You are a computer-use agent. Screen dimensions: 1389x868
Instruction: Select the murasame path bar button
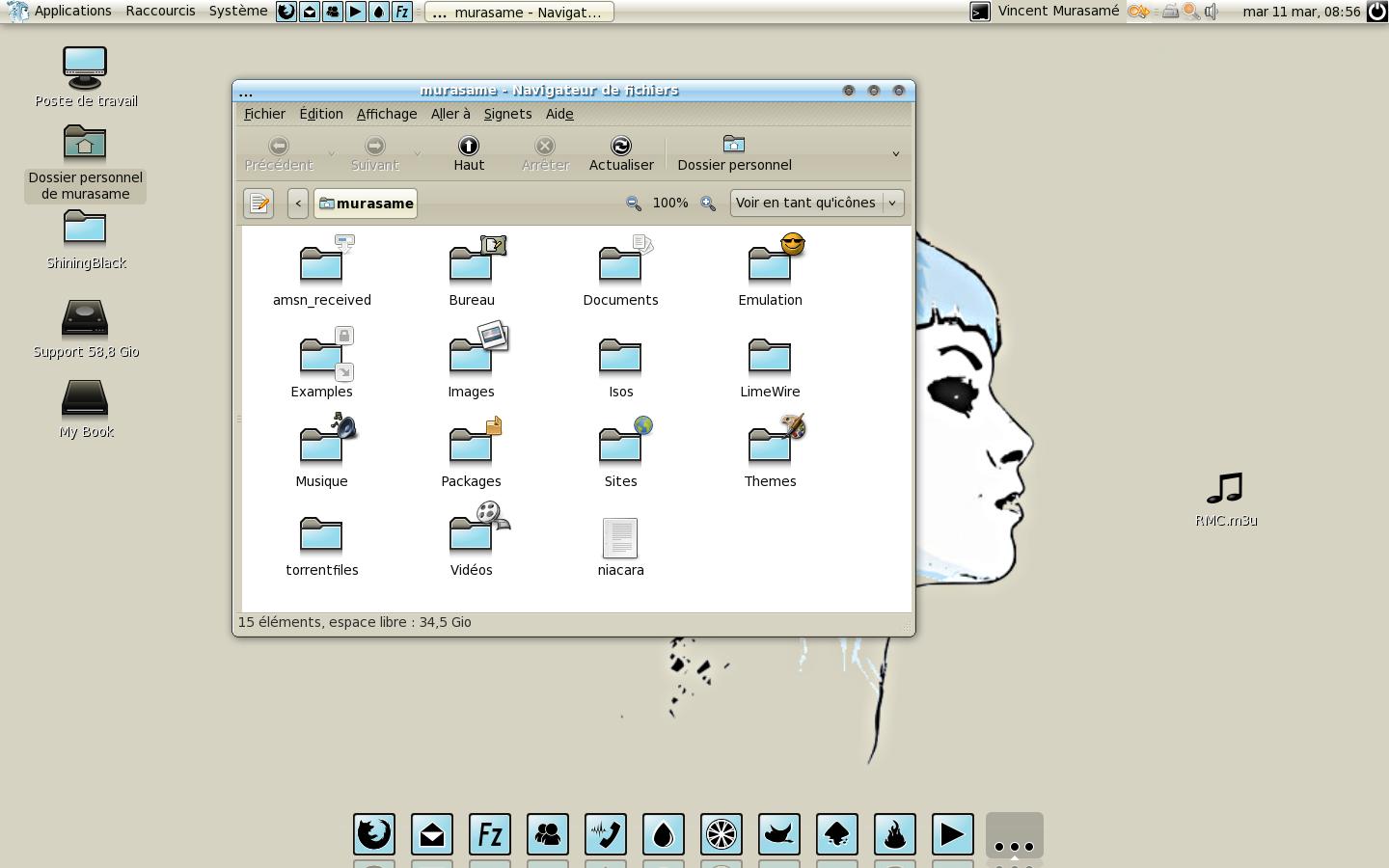pyautogui.click(x=366, y=203)
